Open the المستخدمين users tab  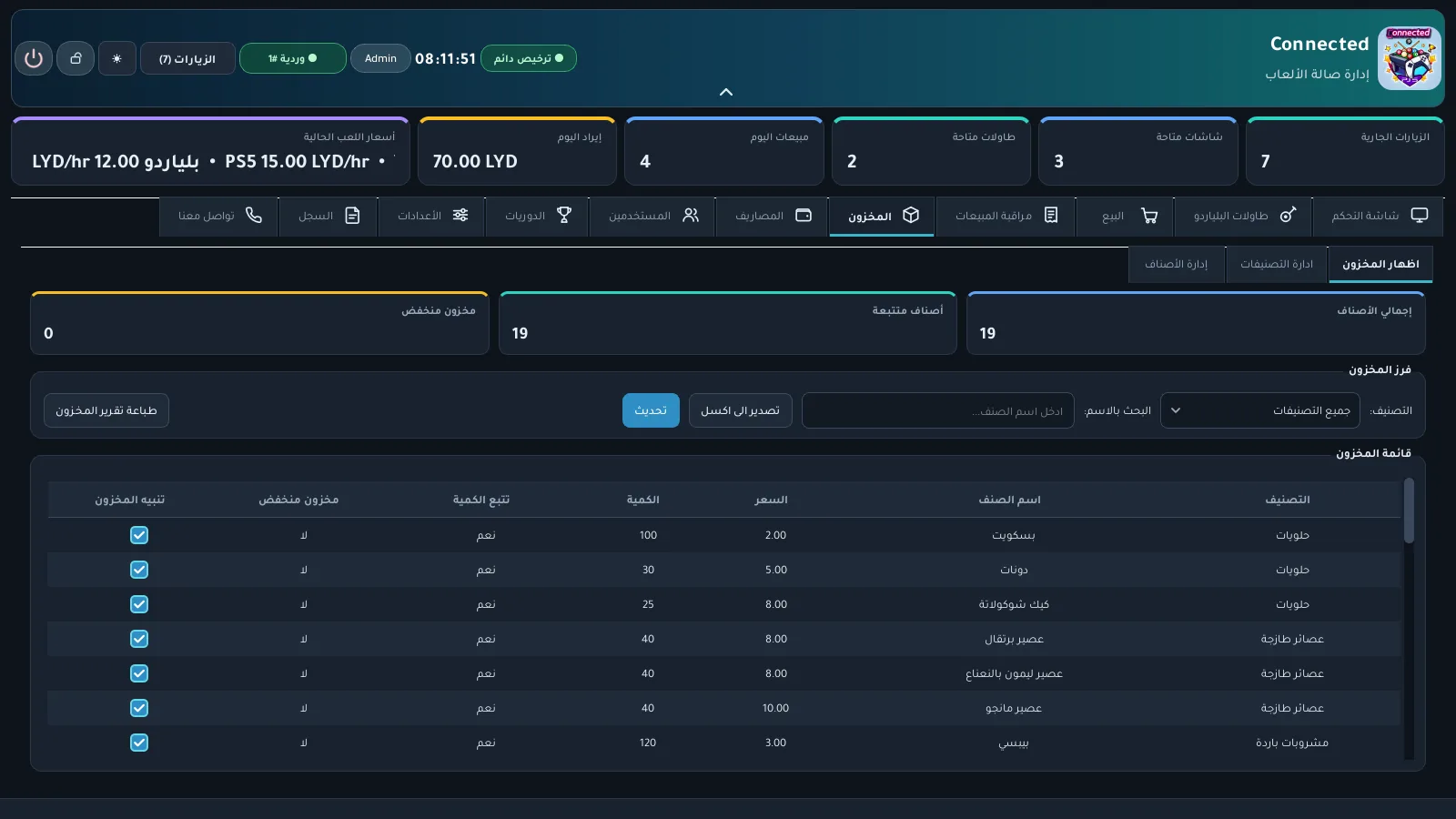coord(653,216)
